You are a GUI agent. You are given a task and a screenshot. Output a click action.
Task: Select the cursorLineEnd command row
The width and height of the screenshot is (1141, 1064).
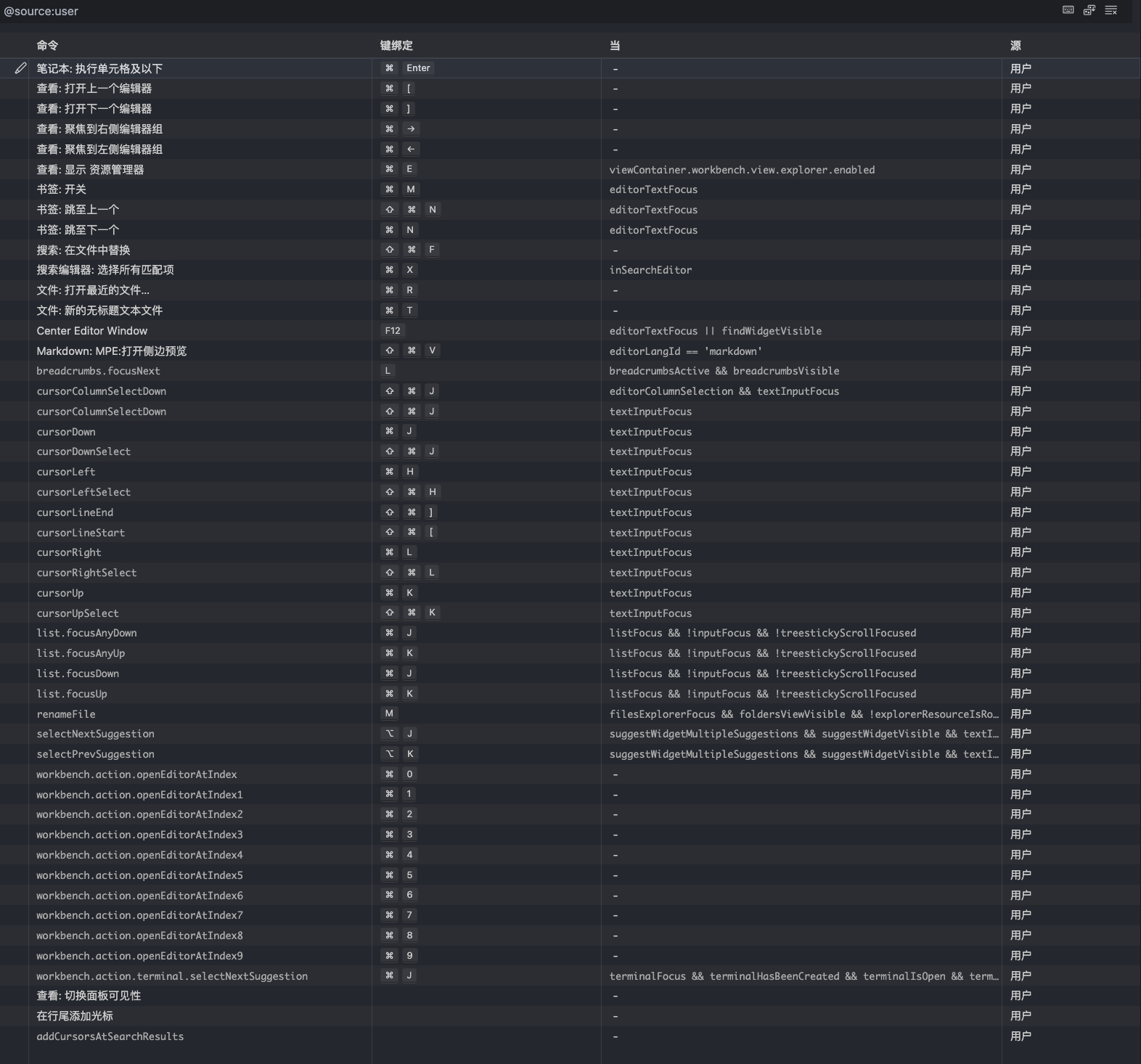coord(570,512)
